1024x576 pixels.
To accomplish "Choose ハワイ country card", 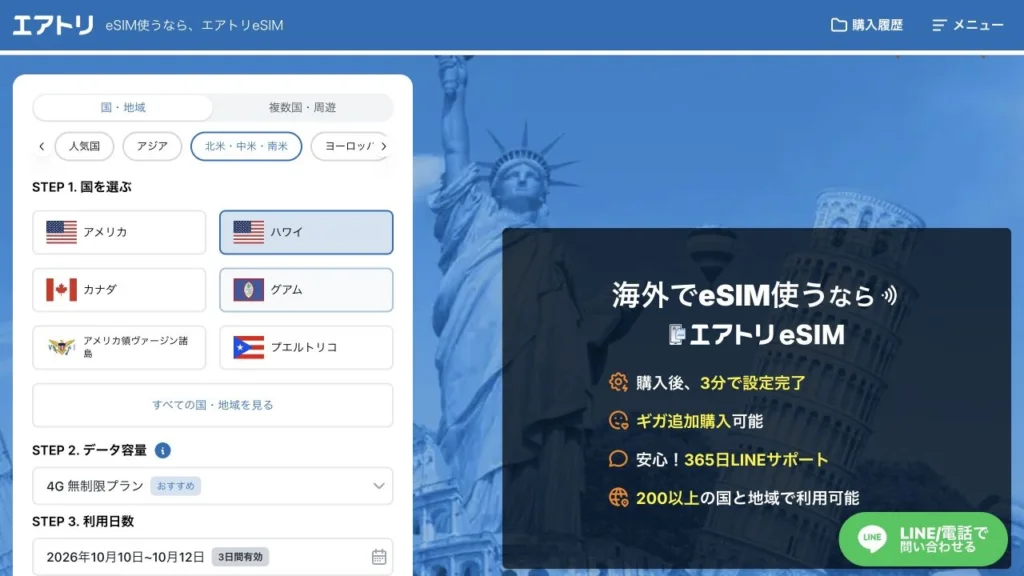I will point(306,232).
